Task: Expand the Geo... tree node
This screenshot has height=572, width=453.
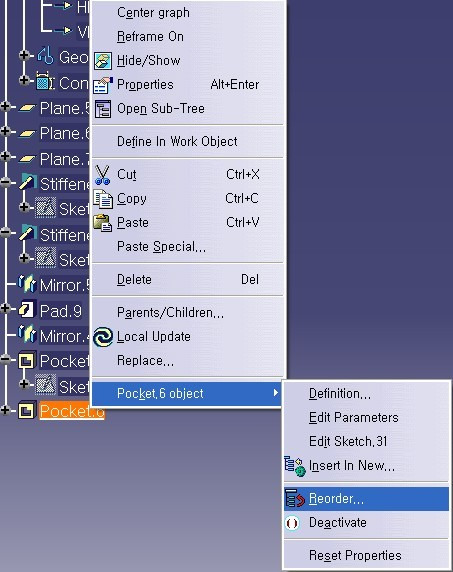Action: 24,55
